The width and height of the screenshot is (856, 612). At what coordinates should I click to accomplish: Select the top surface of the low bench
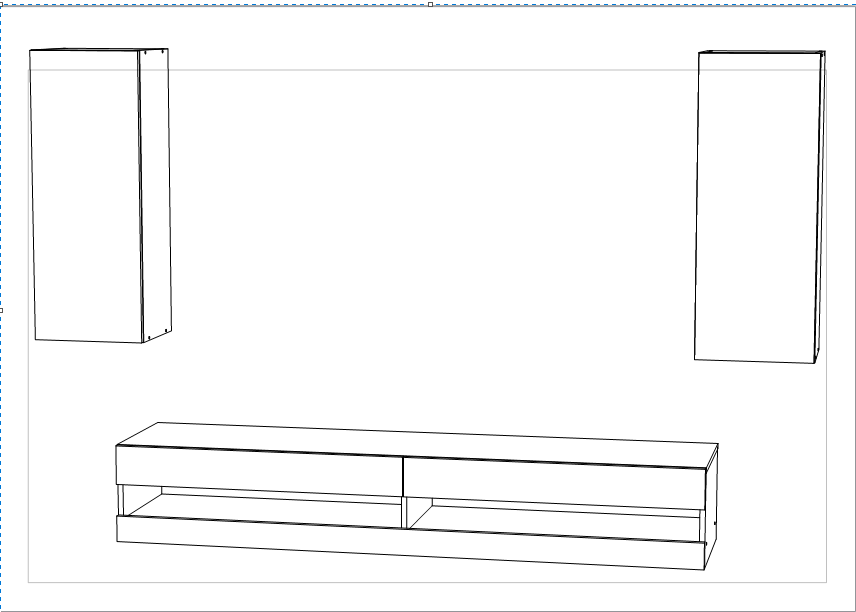pos(417,445)
